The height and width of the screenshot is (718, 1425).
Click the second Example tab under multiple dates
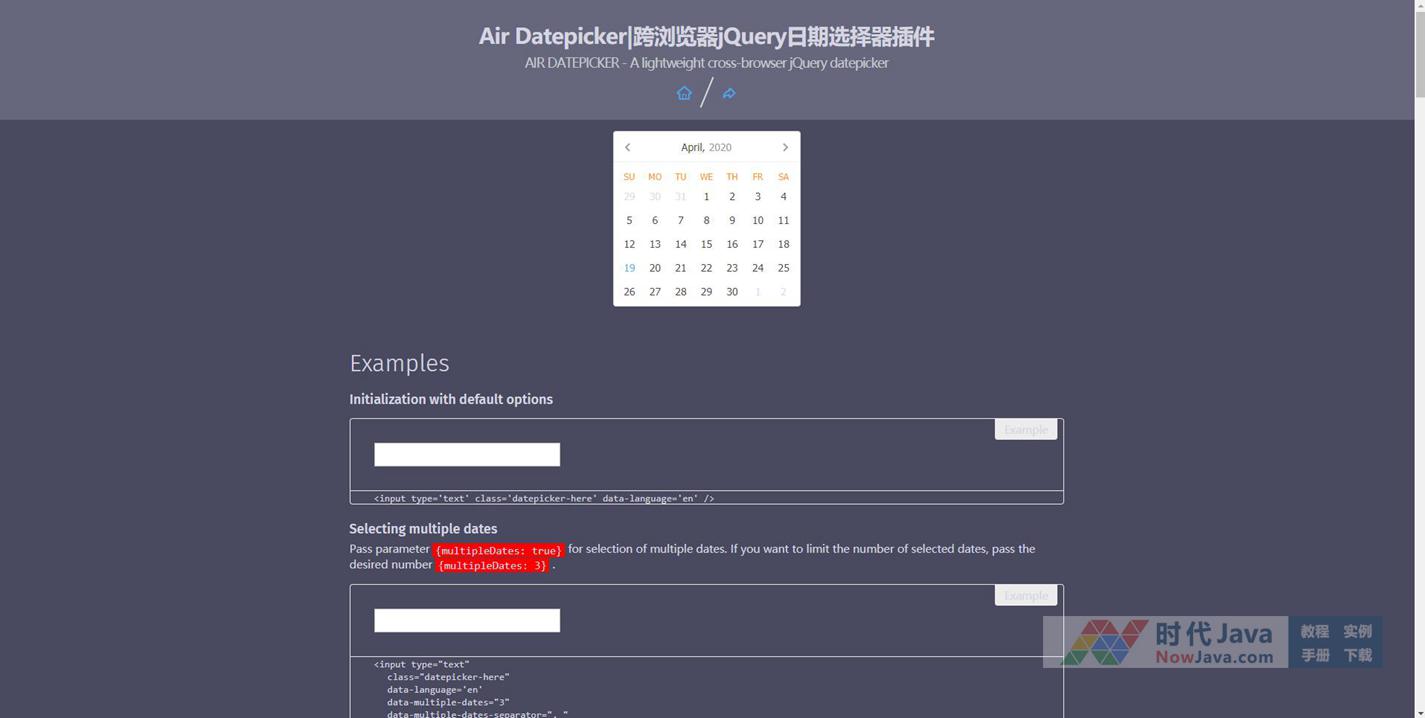coord(1025,595)
